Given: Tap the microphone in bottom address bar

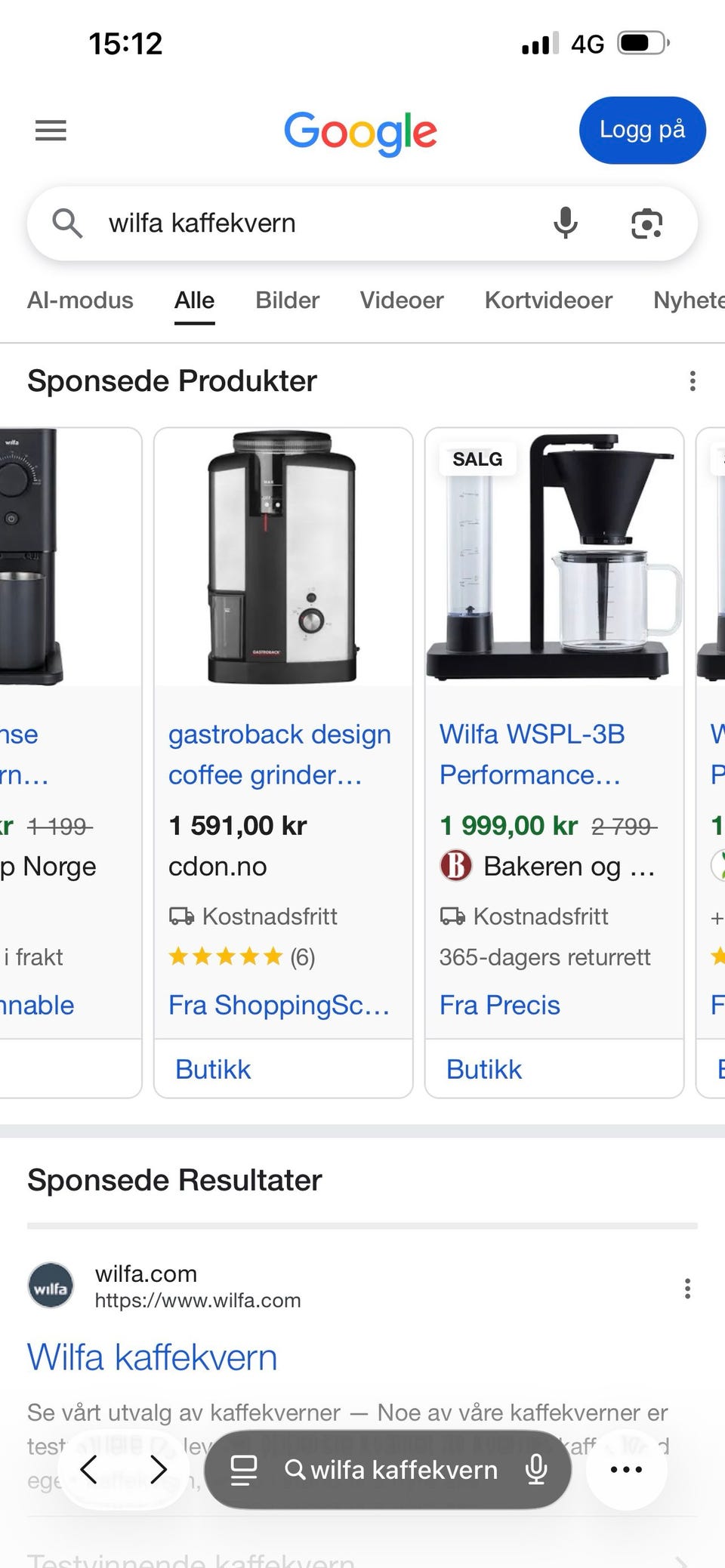Looking at the screenshot, I should (x=536, y=1469).
